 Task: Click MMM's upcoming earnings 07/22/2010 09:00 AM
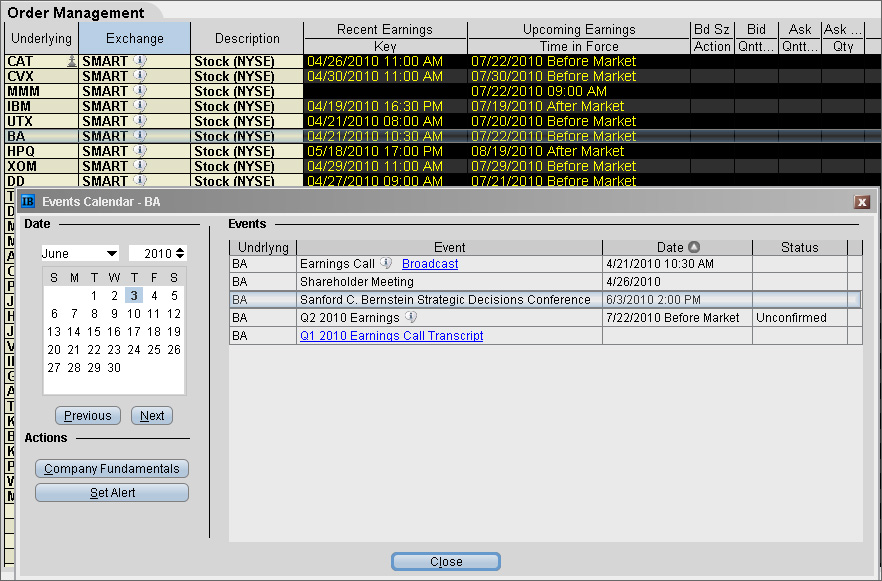[579, 91]
